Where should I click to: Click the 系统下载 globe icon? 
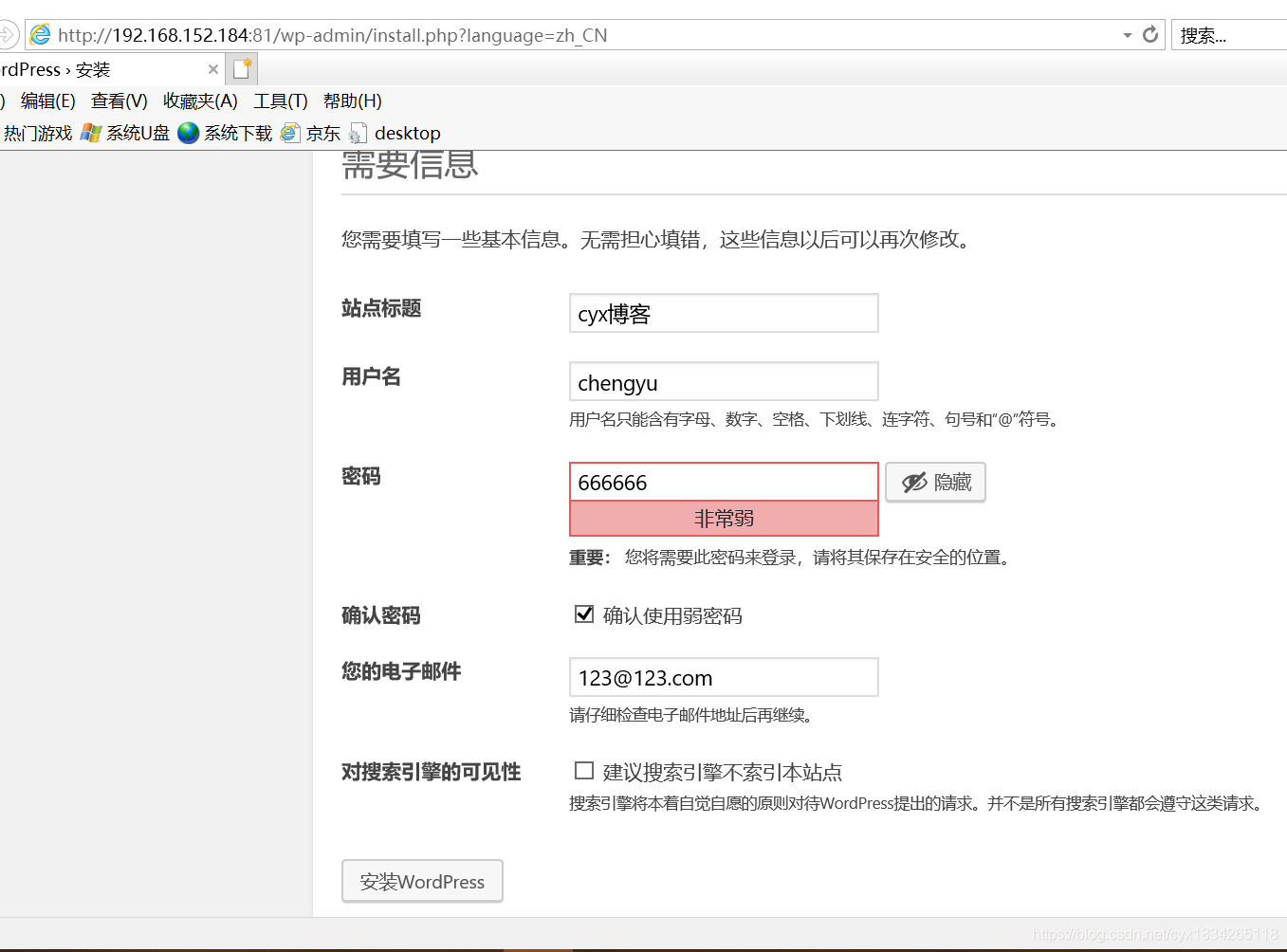189,133
